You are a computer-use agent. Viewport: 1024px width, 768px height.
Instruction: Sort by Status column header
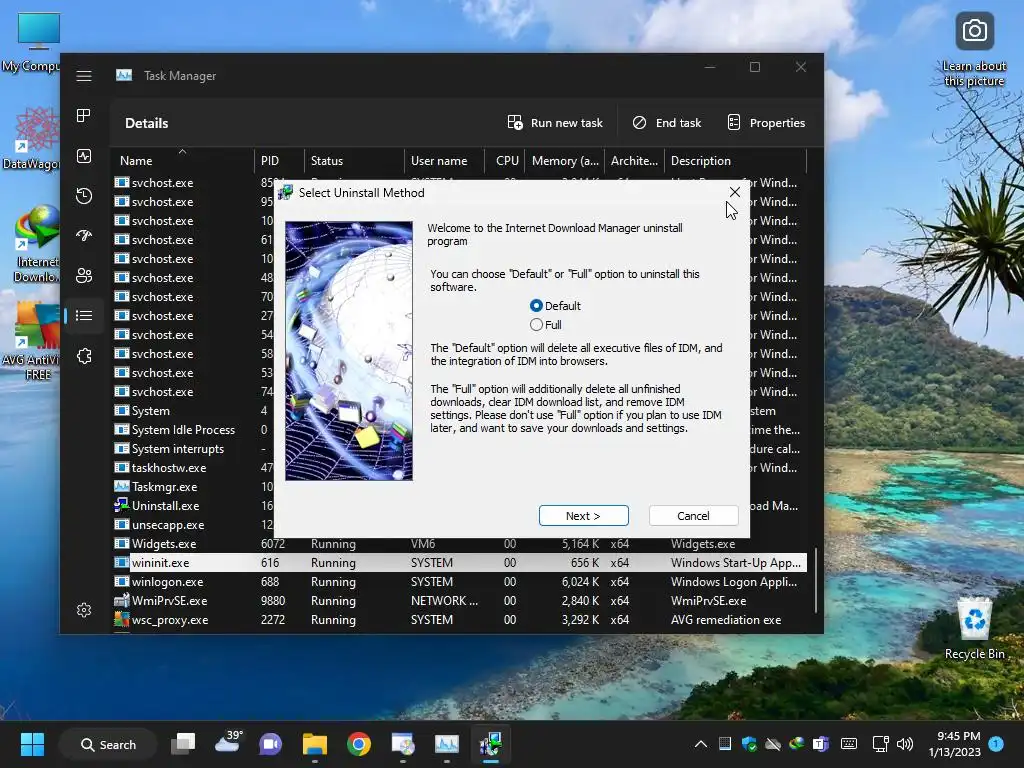tap(354, 161)
